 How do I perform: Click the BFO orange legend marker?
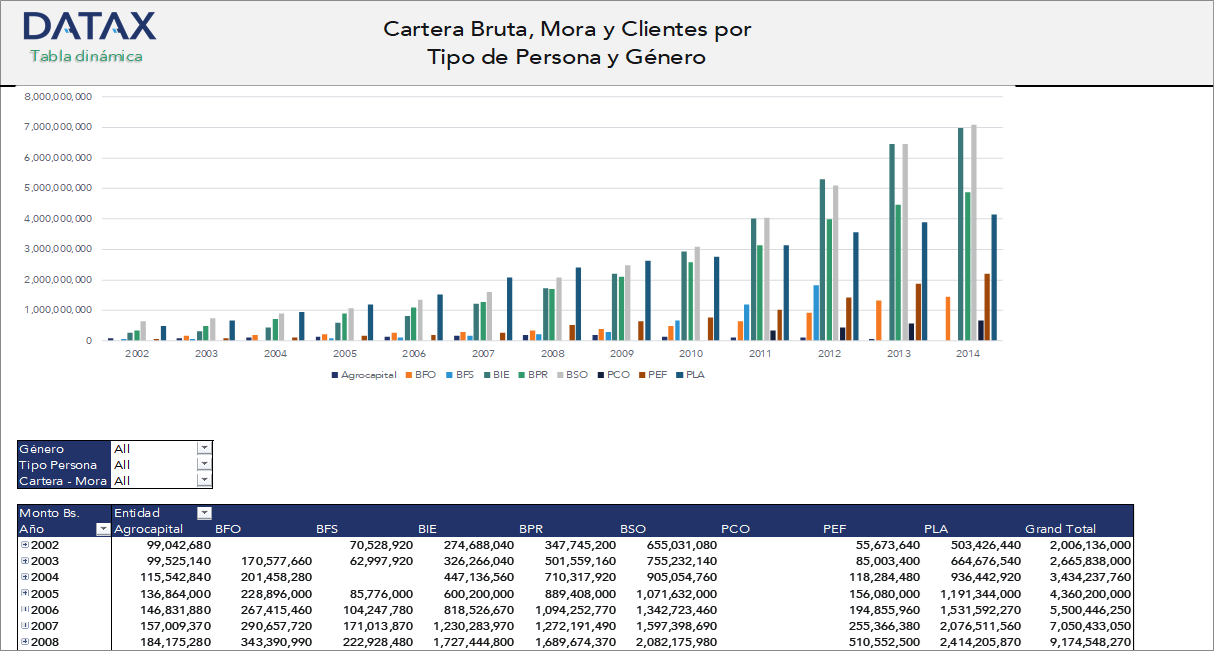[x=407, y=375]
